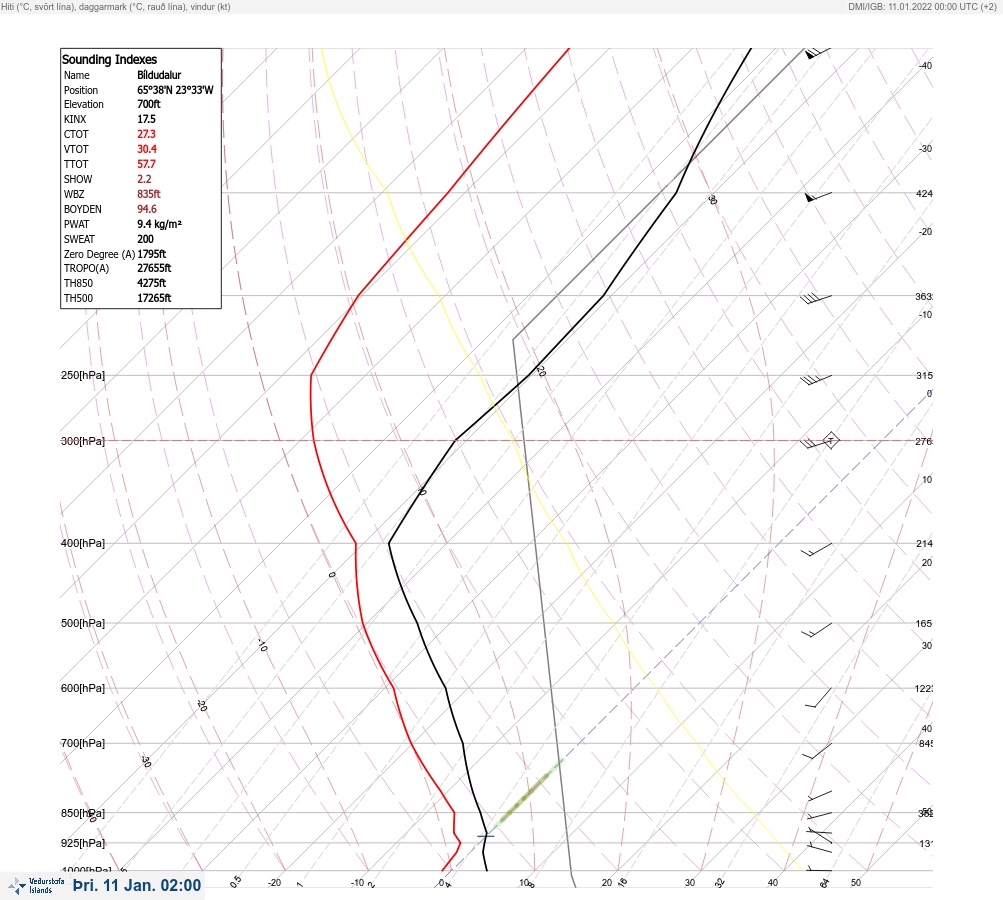This screenshot has height=900, width=1003.
Task: Click the 'Elevation' label
Action: (83, 104)
